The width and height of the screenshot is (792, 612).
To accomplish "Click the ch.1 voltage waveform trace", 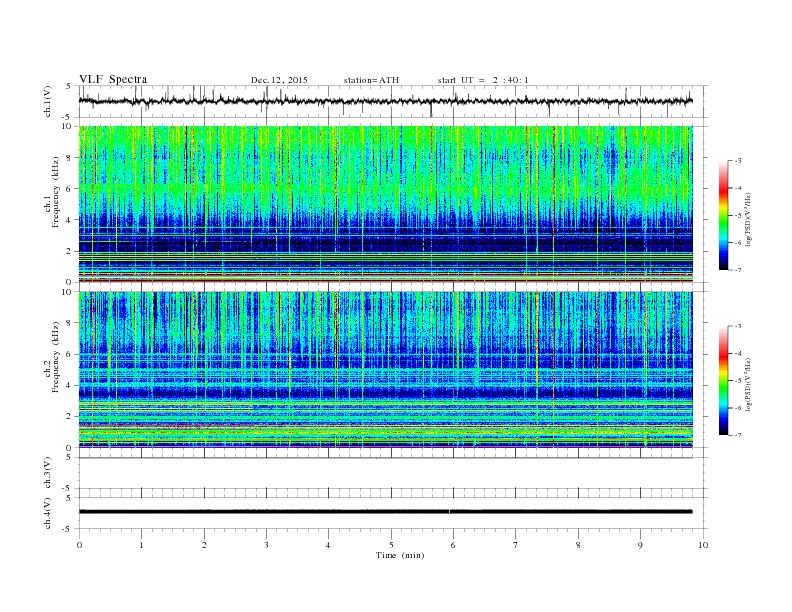I will point(385,101).
